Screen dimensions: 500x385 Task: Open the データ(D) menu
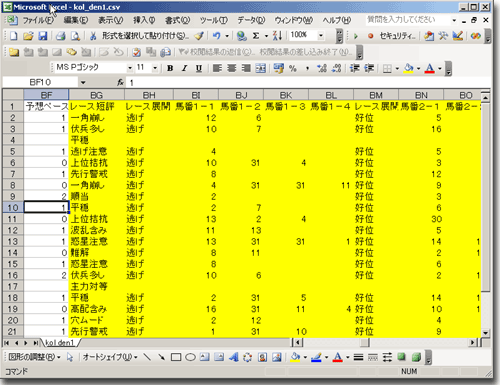[x=251, y=20]
